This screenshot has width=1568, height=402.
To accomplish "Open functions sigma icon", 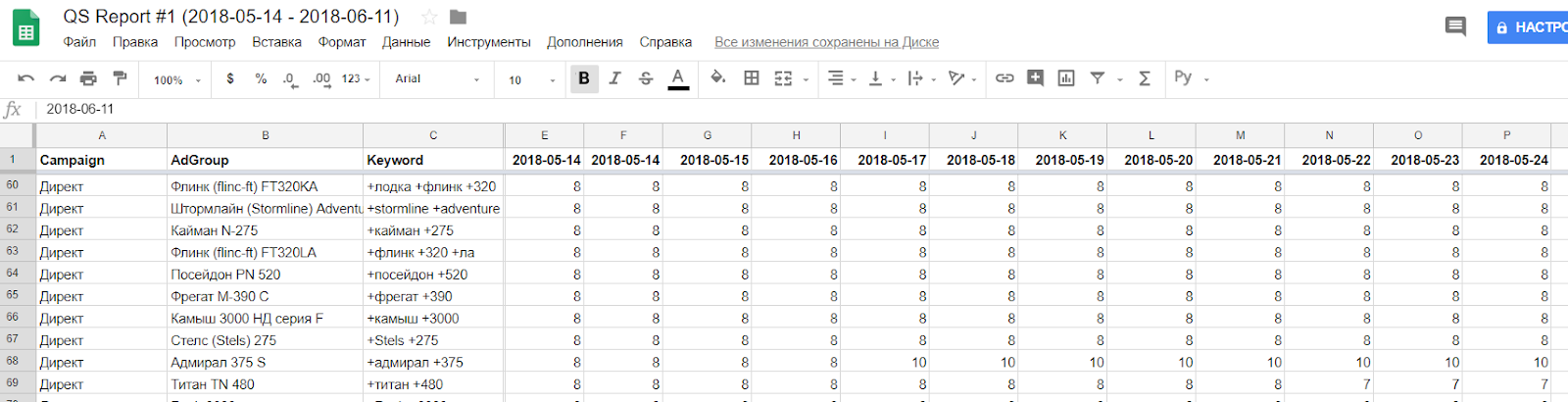I will point(1144,78).
